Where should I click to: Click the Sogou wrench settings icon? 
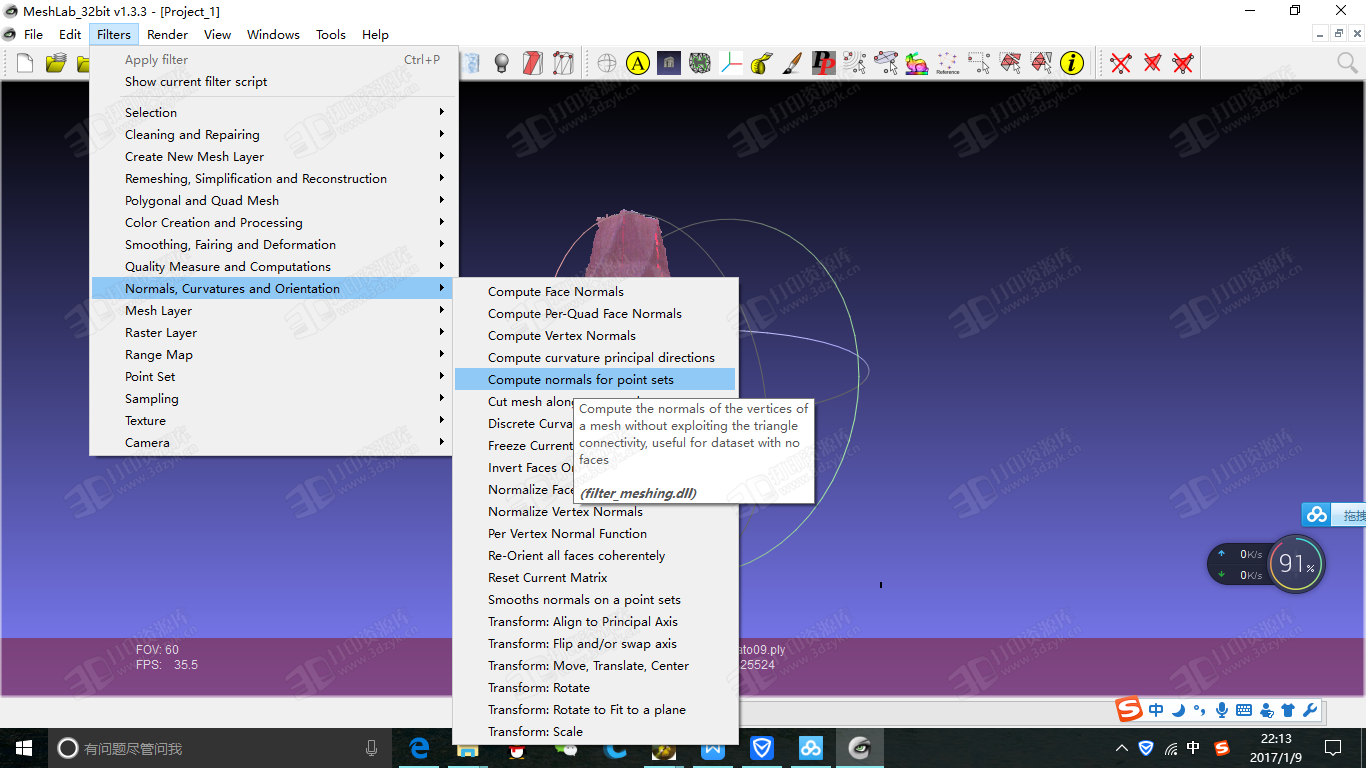(1310, 710)
